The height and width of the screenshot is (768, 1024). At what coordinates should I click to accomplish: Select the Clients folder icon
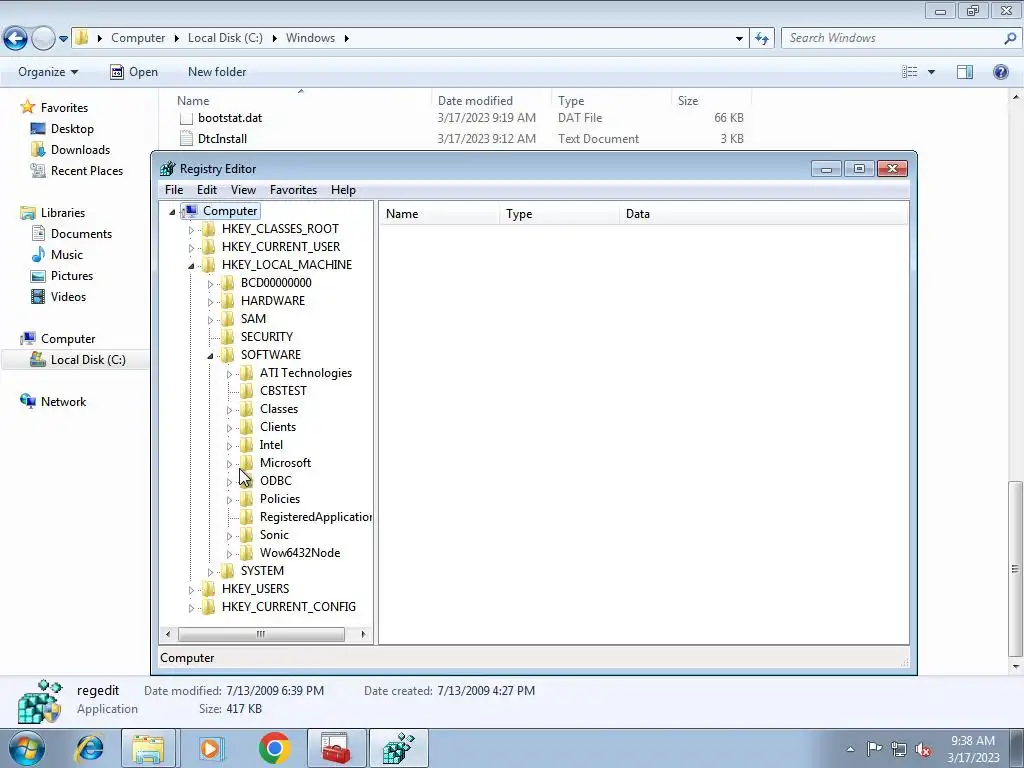point(246,426)
